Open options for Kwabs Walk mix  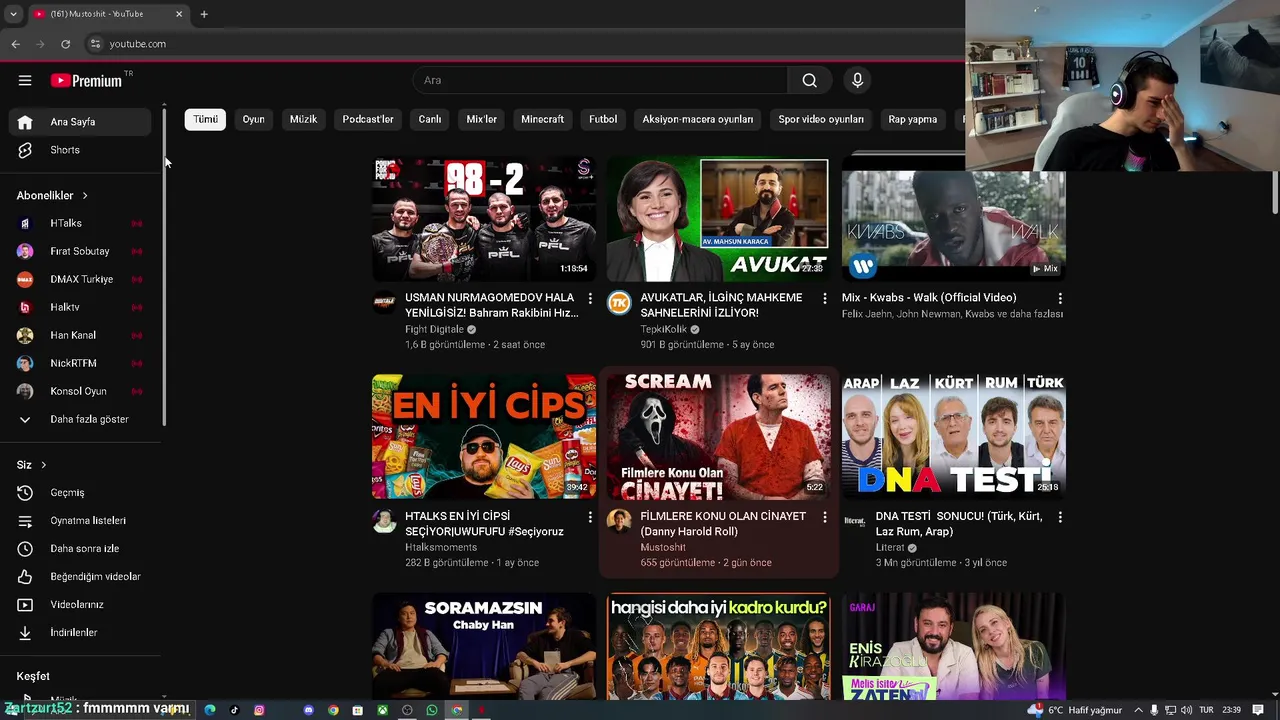[1060, 298]
